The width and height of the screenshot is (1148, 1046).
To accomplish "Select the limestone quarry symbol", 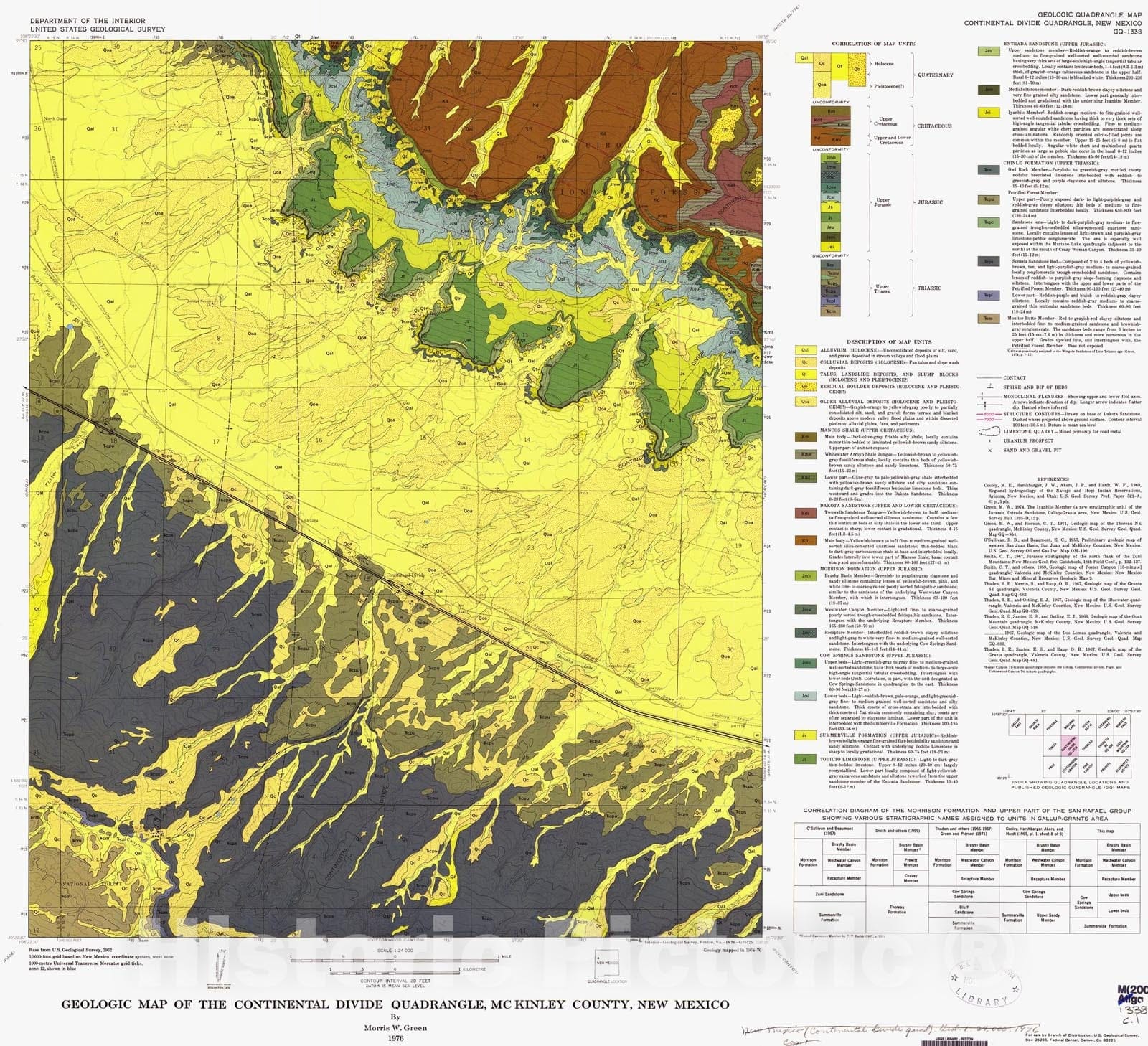I will [x=989, y=431].
